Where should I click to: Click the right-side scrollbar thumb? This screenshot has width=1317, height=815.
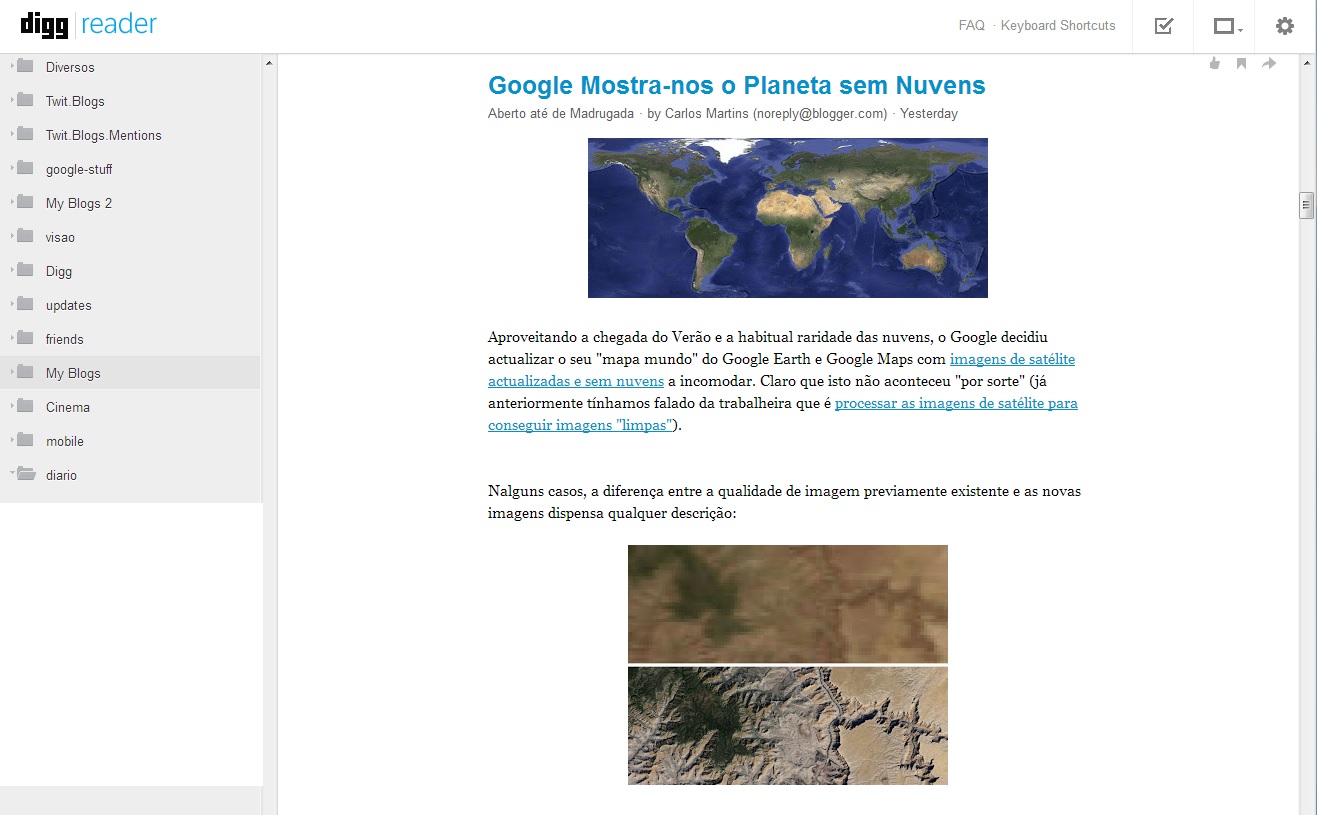pos(1306,204)
